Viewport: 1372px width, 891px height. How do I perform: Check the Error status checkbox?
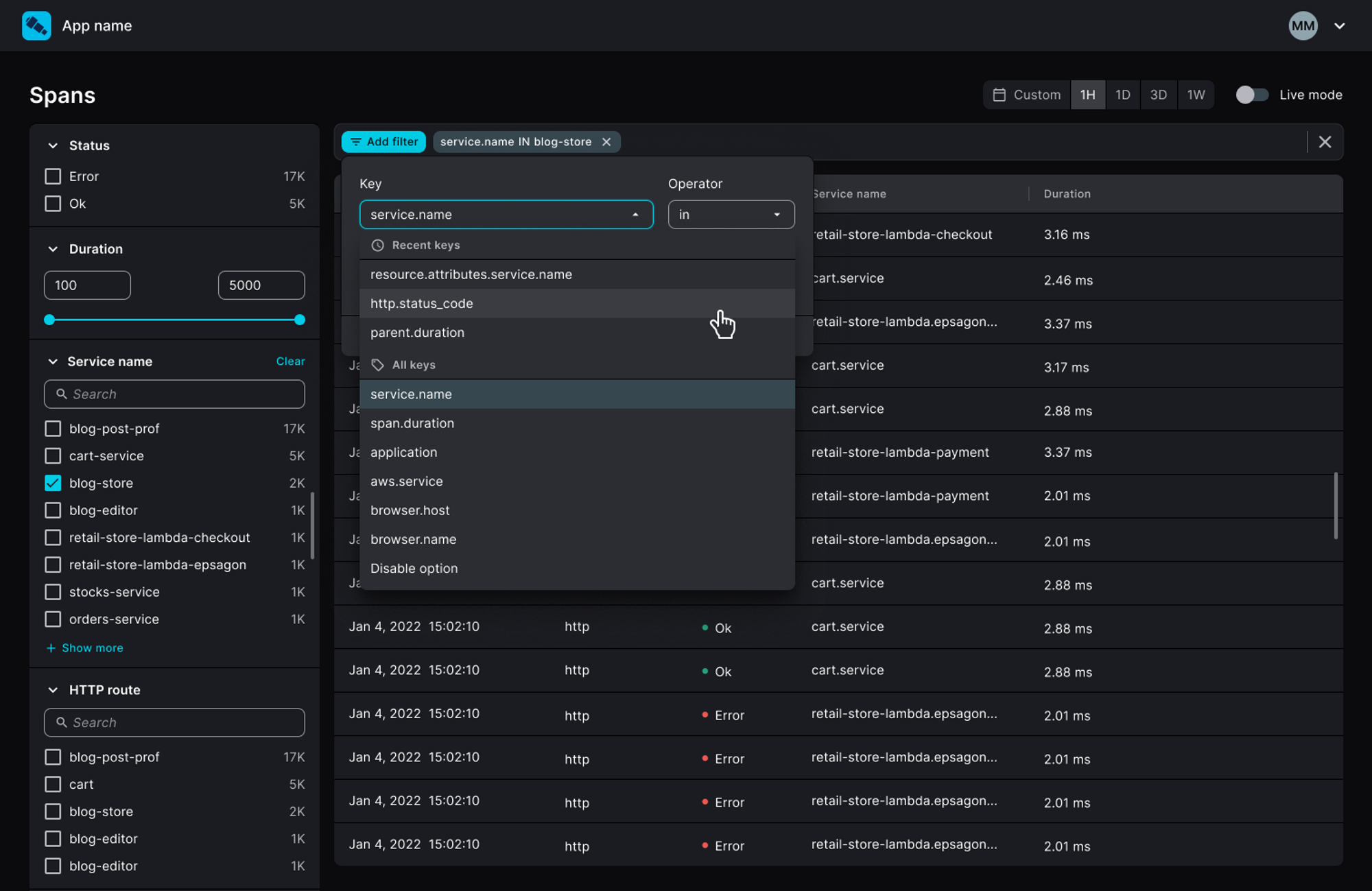(x=53, y=176)
